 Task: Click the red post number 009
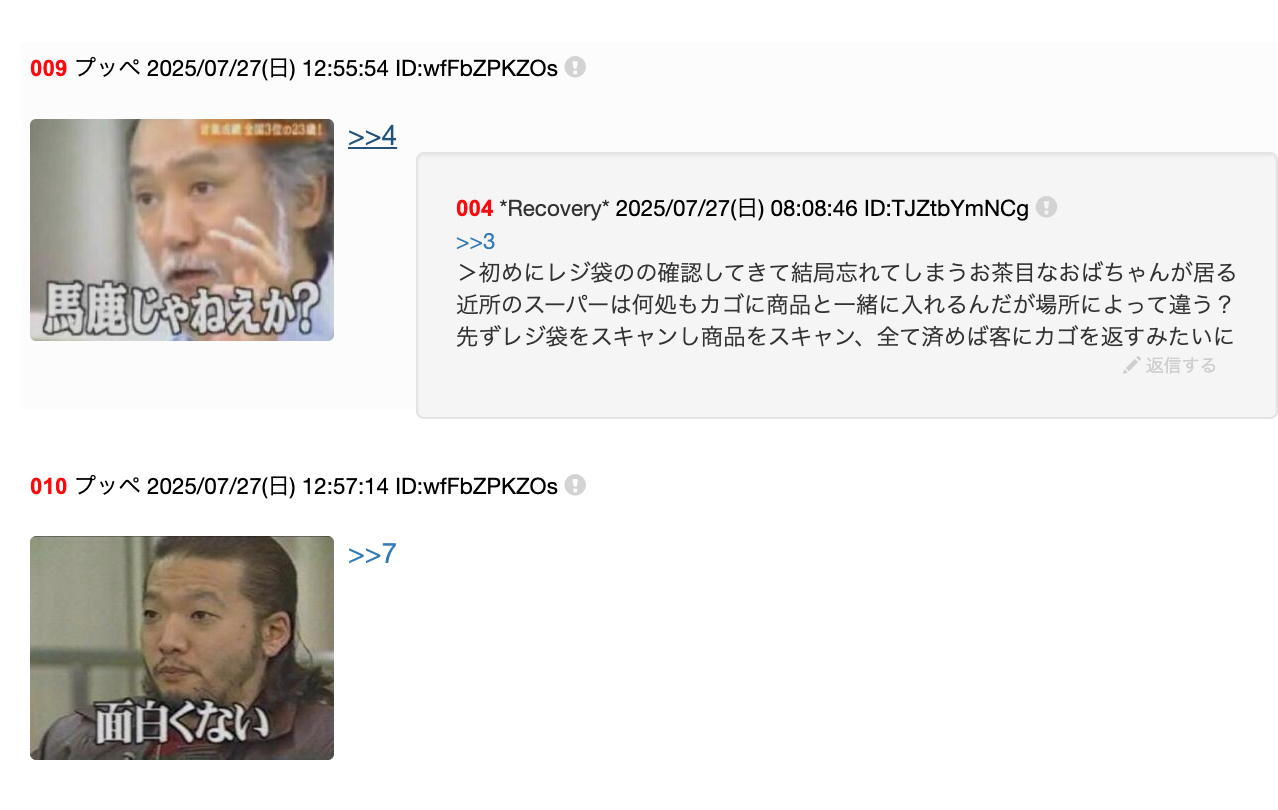pos(48,68)
